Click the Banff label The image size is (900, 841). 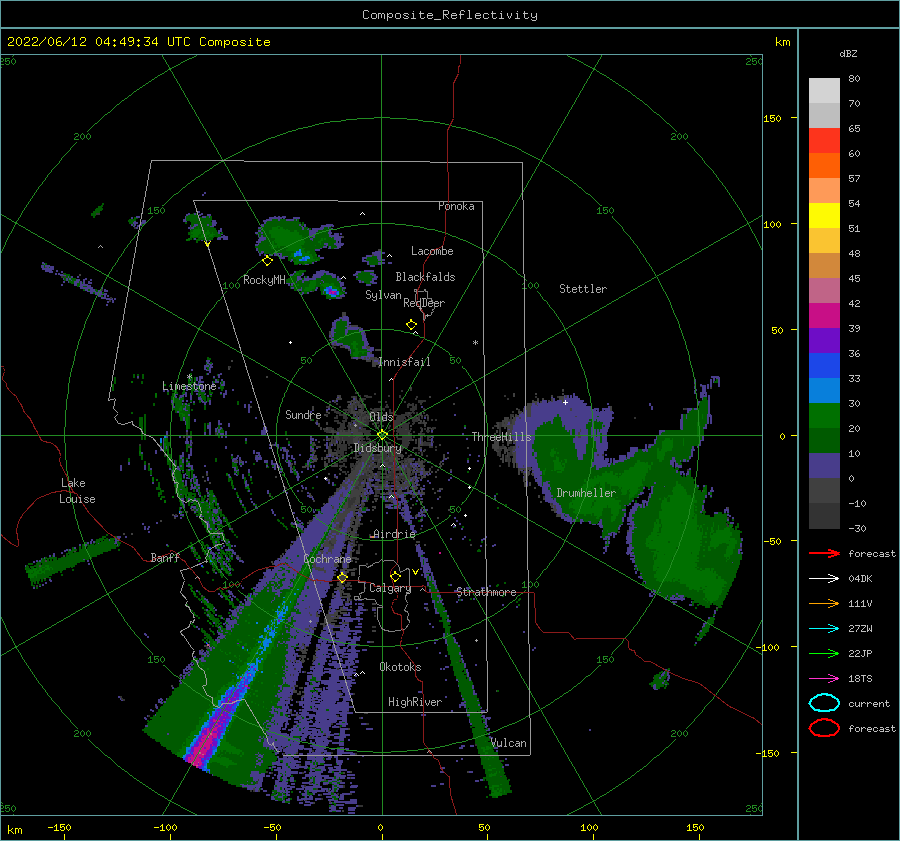(x=165, y=557)
